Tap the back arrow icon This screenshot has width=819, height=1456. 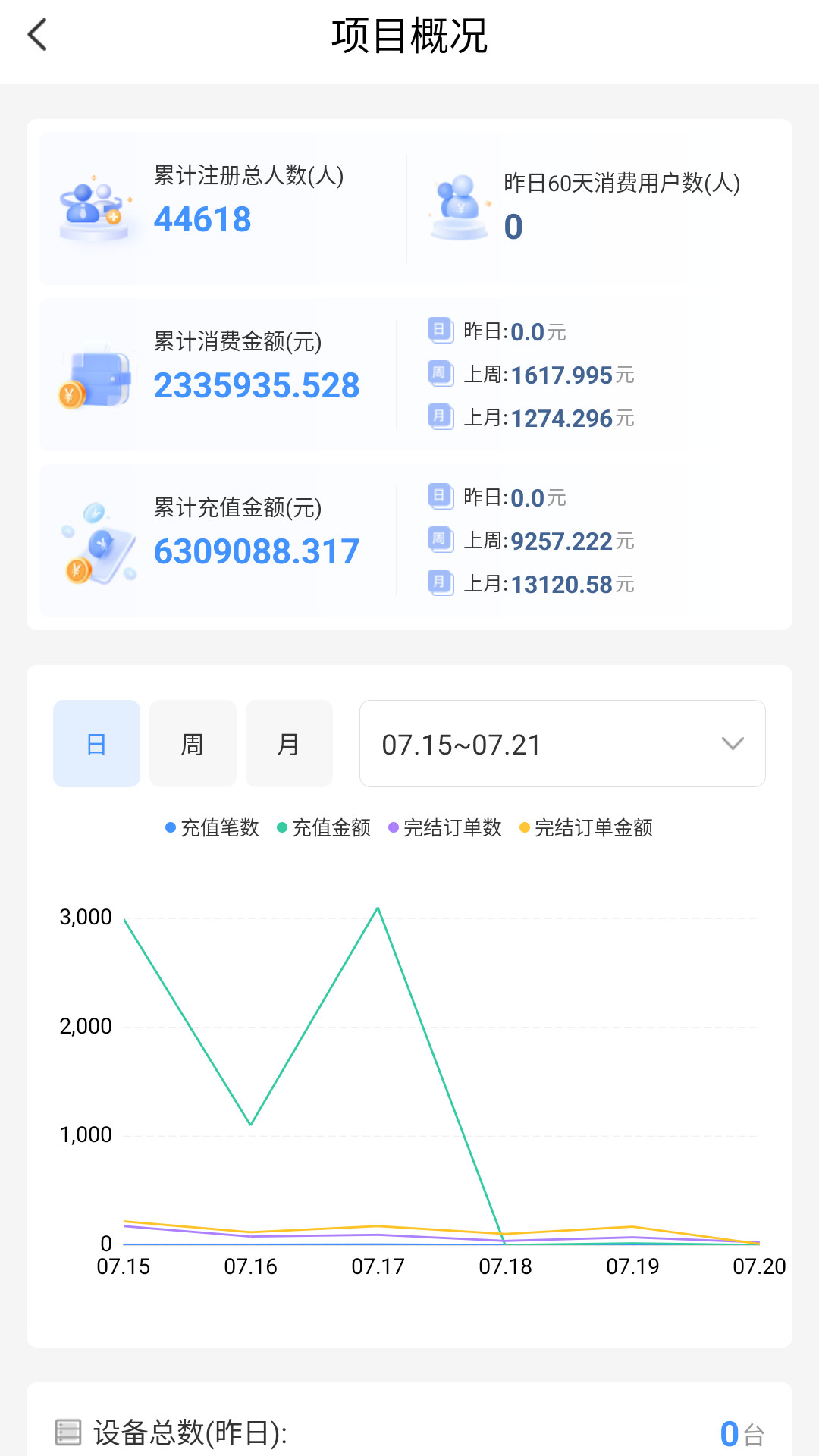[37, 35]
